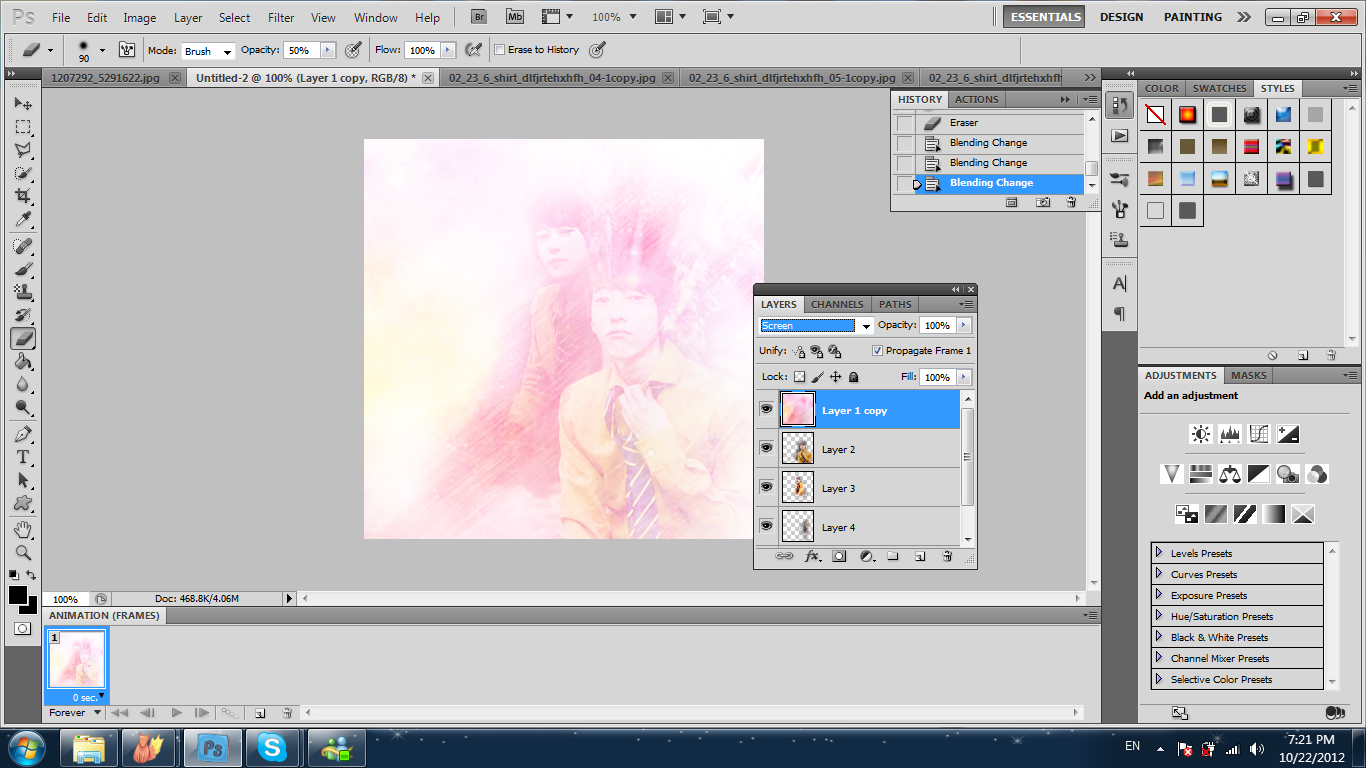
Task: Hide Layer 4 using its eye icon
Action: pyautogui.click(x=766, y=526)
